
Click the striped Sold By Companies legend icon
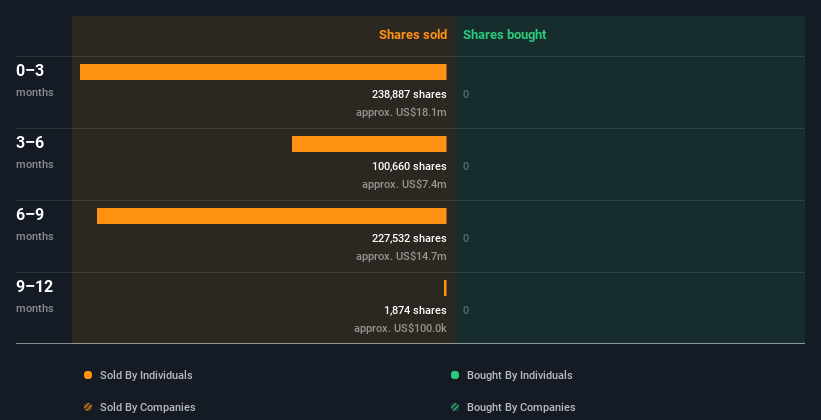[88, 407]
